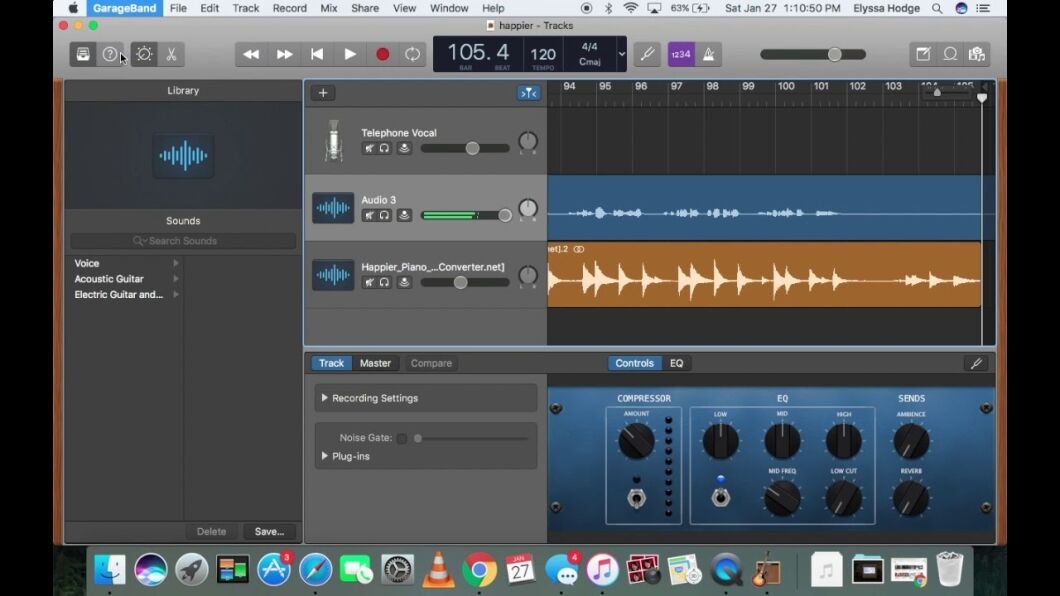The height and width of the screenshot is (596, 1060).
Task: Click the pencil icon in Smart Controls
Action: coord(976,363)
